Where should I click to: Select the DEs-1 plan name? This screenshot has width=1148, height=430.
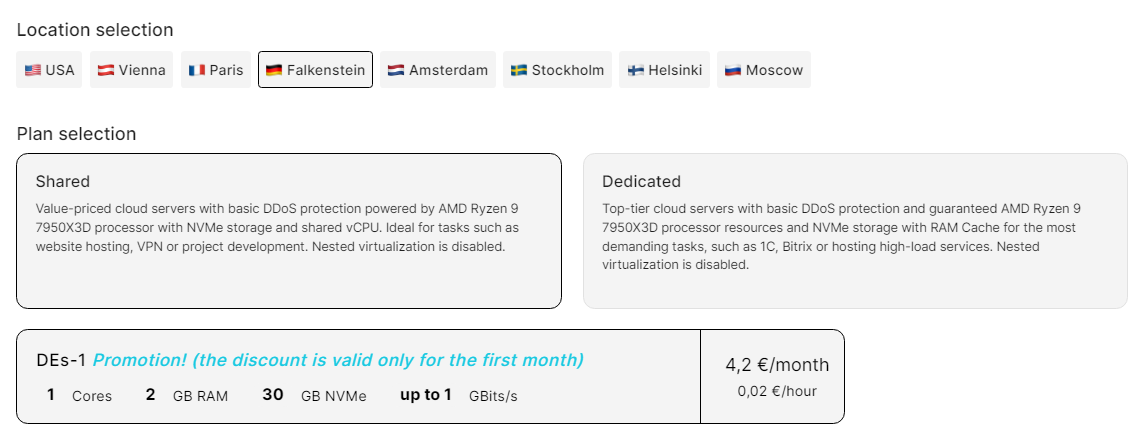click(61, 360)
